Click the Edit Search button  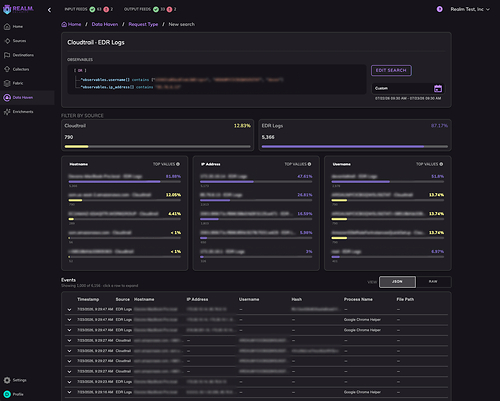click(x=391, y=70)
